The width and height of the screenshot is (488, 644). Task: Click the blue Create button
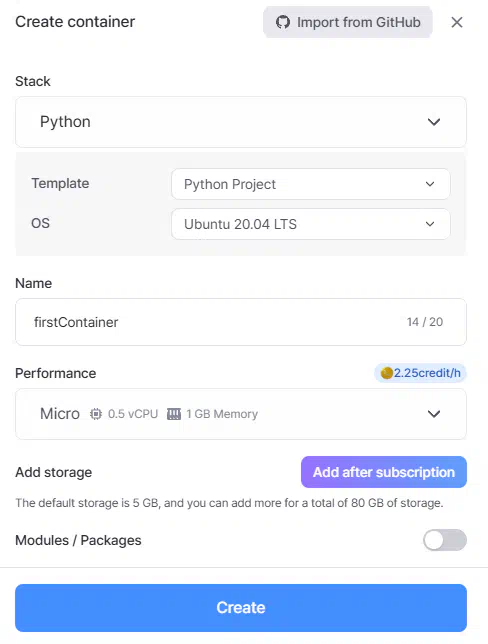(x=241, y=608)
